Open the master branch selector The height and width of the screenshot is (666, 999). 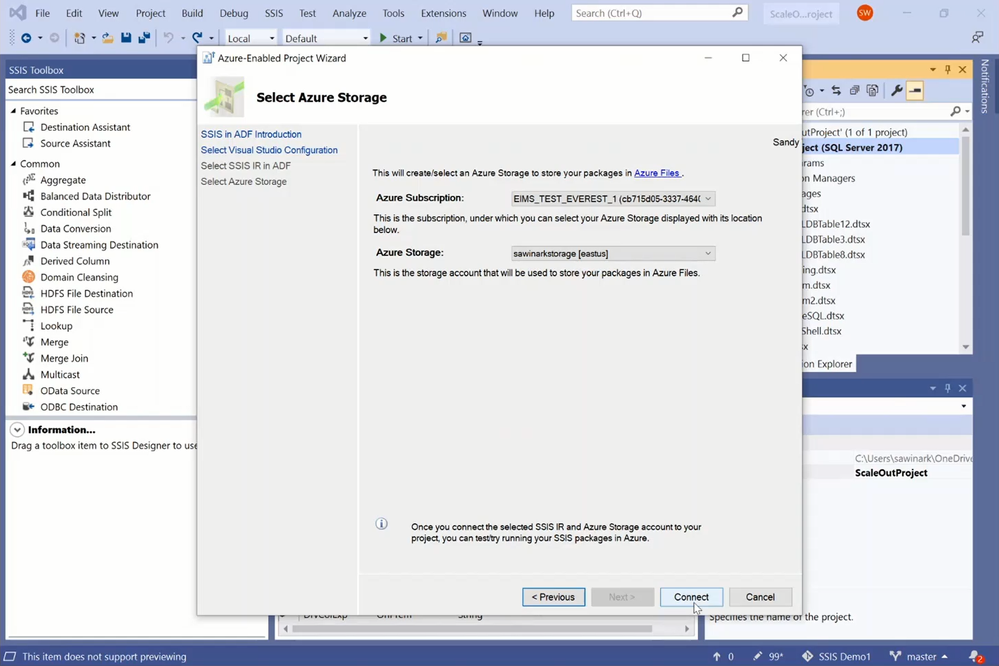[x=919, y=656]
